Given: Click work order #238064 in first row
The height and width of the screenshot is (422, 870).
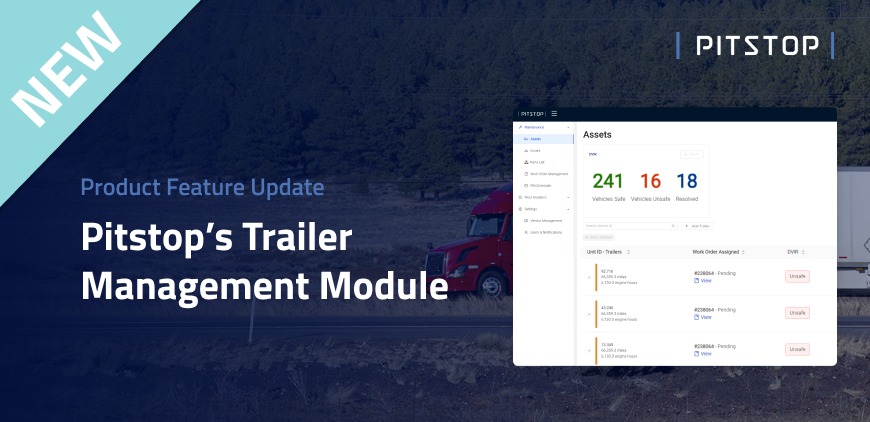Looking at the screenshot, I should click(x=705, y=273).
